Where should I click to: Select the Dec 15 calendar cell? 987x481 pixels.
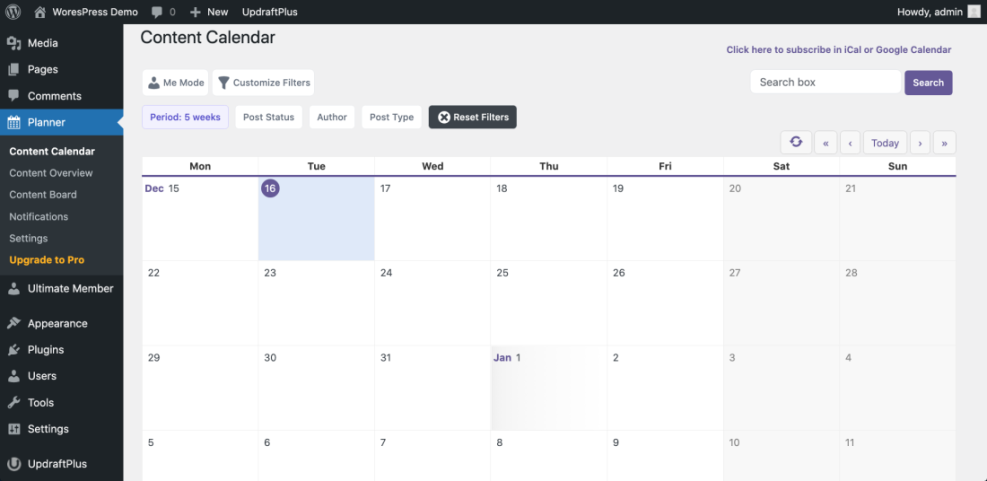(x=200, y=218)
